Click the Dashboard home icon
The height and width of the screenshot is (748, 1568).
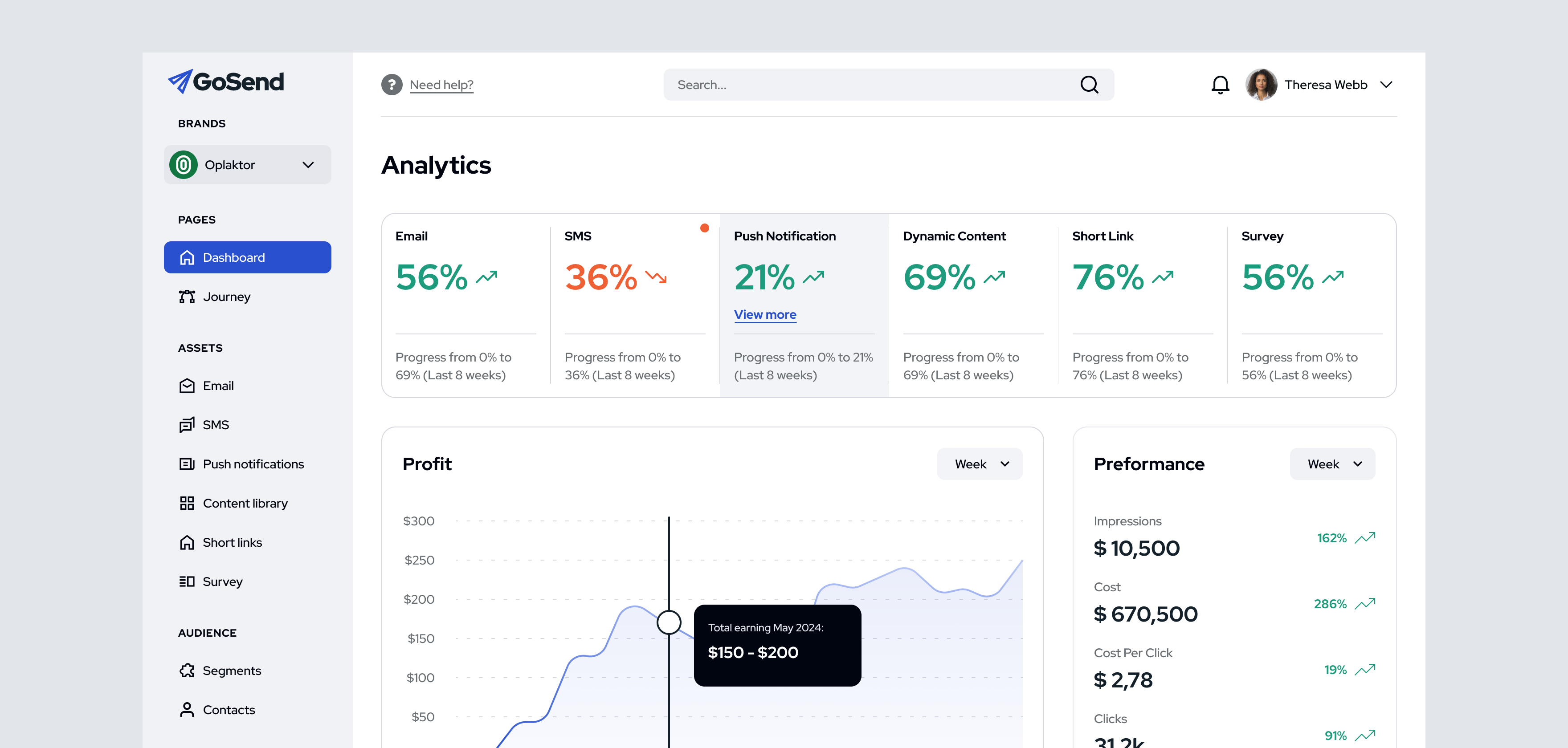[187, 257]
